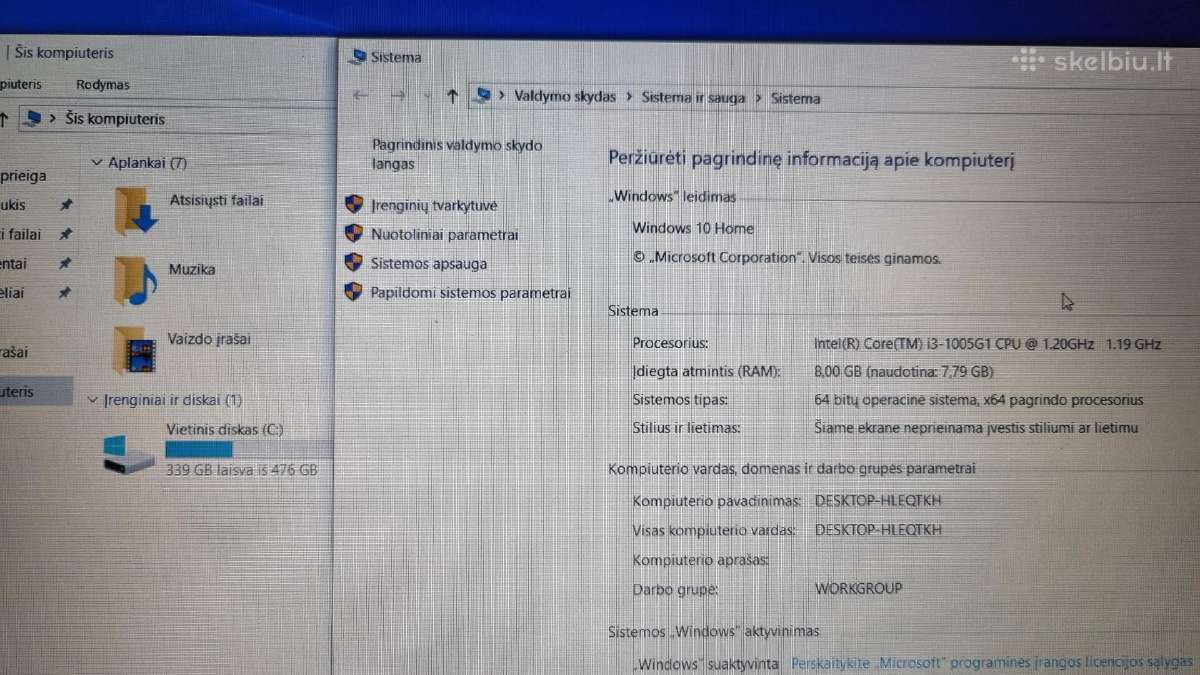This screenshot has height=675, width=1200.
Task: Expand chevron before Šis kompiuteris in Explorer
Action: (53, 119)
